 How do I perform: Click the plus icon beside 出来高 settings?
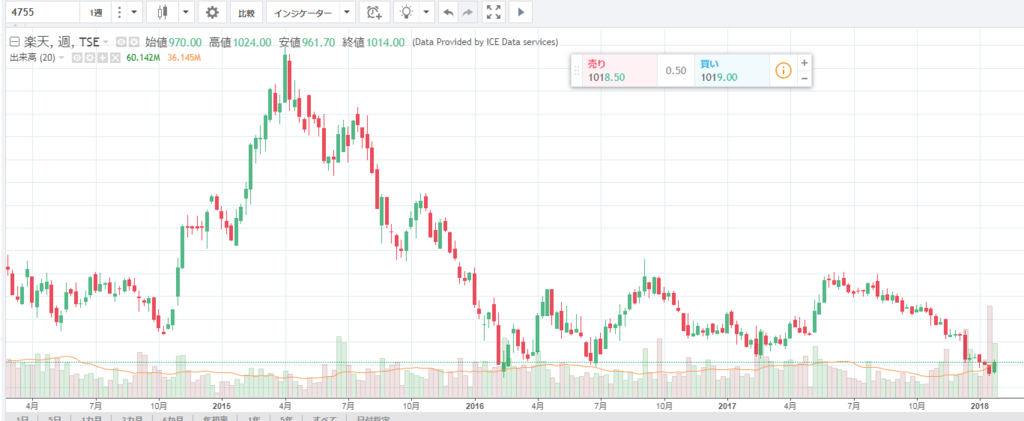pos(103,58)
